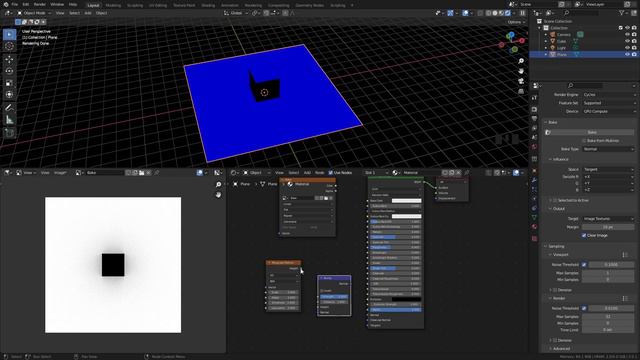Open the Object Data properties tab
This screenshot has width=640, height=360.
pos(534,218)
